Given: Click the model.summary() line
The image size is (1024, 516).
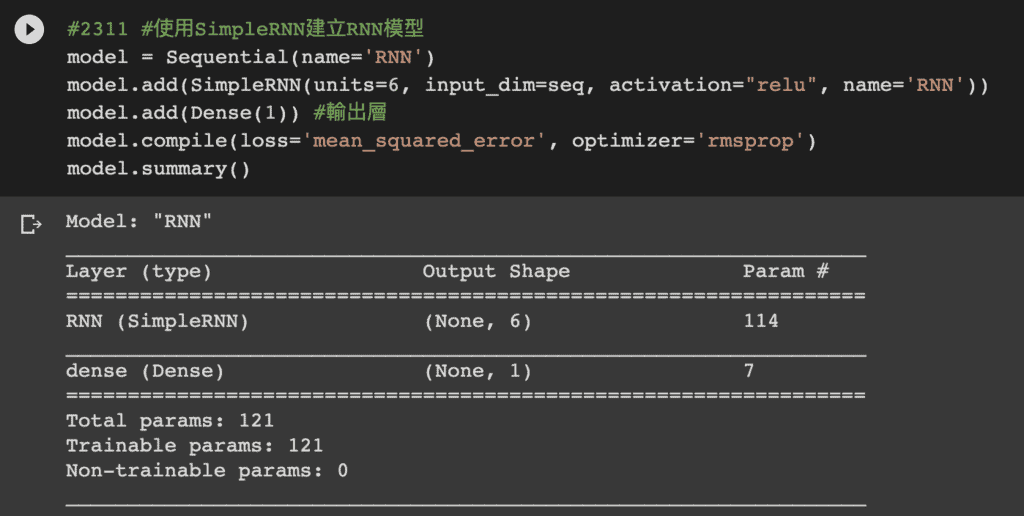Looking at the screenshot, I should (158, 169).
